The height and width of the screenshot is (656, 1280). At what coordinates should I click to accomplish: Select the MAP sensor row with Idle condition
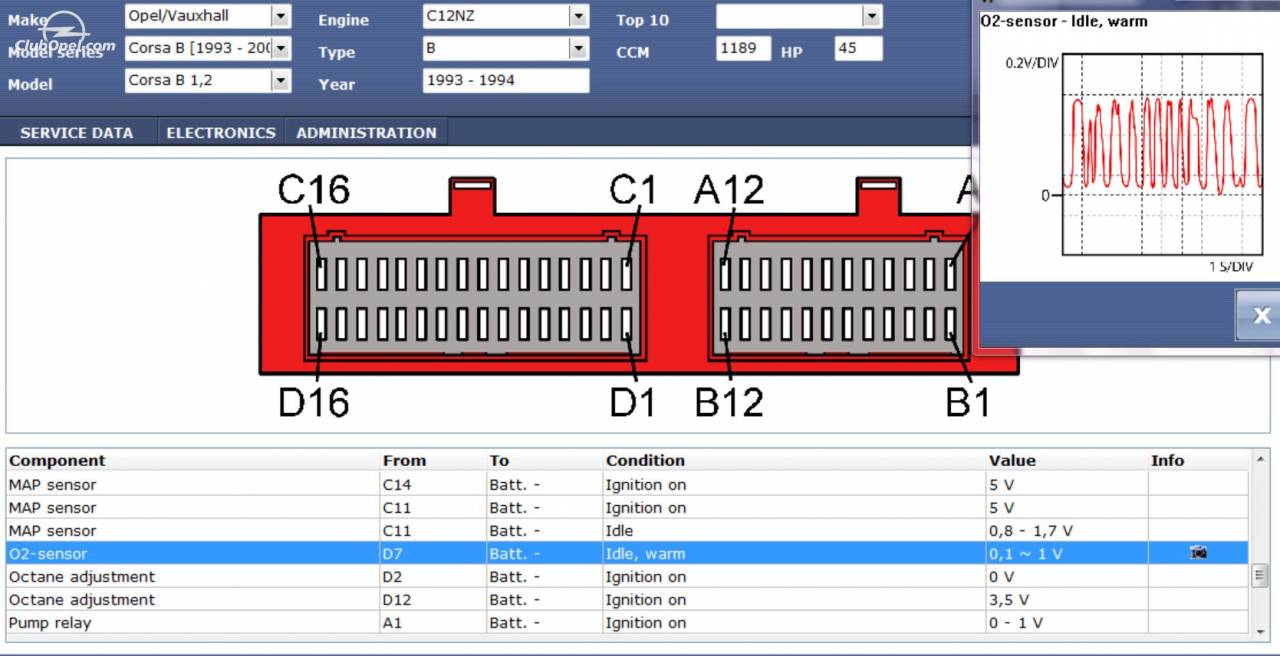coord(628,530)
